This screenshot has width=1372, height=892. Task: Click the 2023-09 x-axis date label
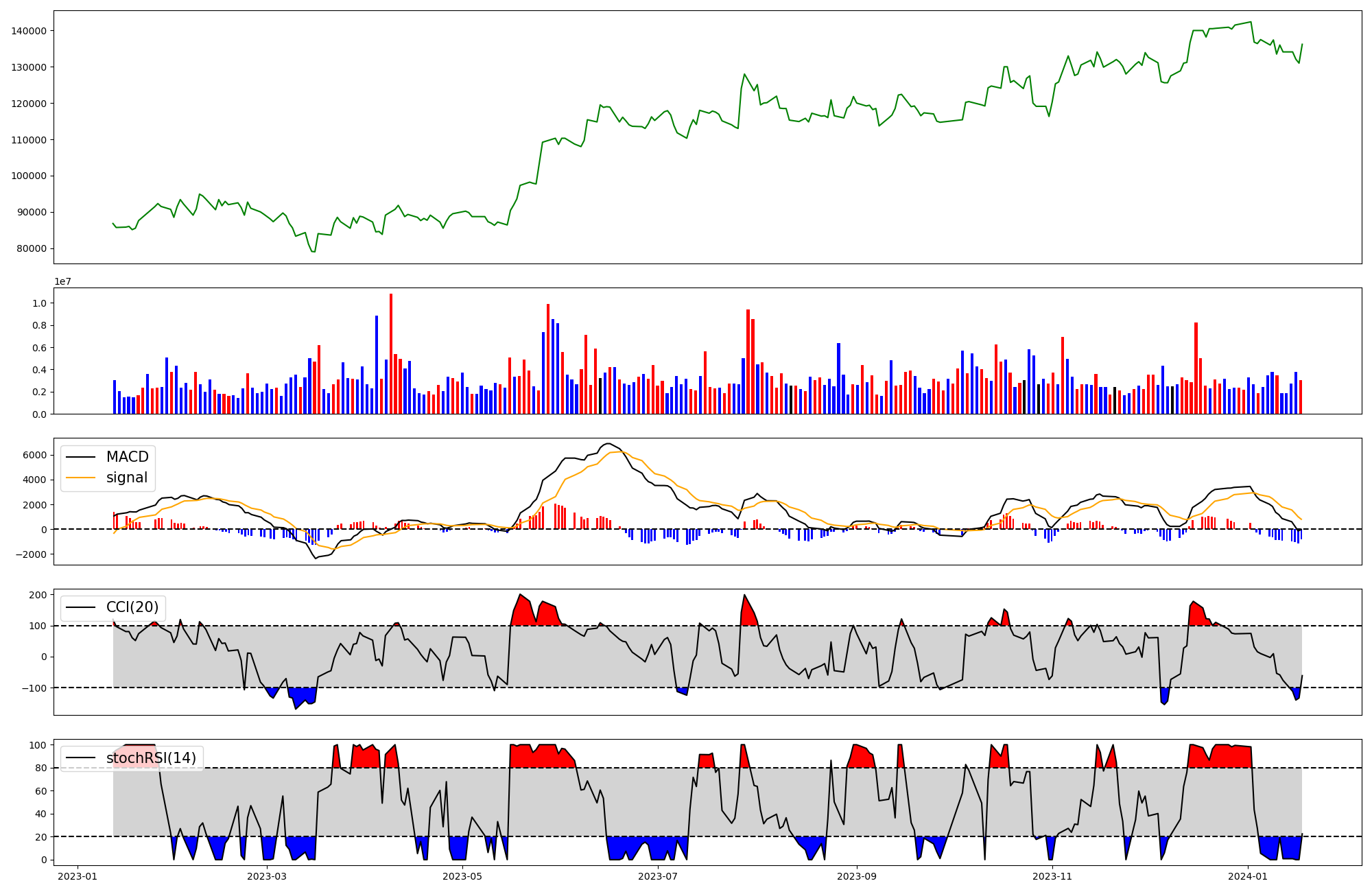point(857,876)
